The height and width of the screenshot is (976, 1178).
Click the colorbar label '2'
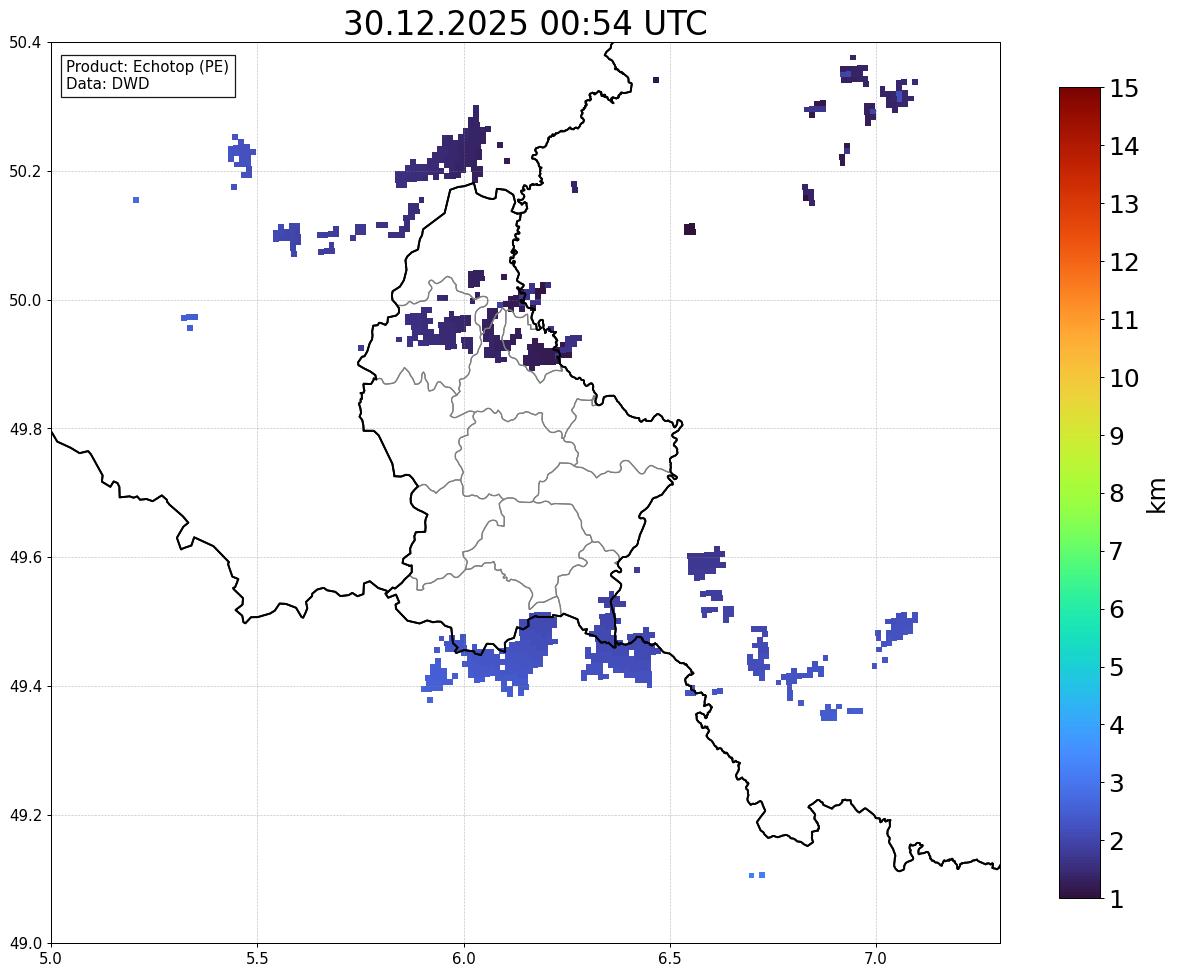(1116, 841)
